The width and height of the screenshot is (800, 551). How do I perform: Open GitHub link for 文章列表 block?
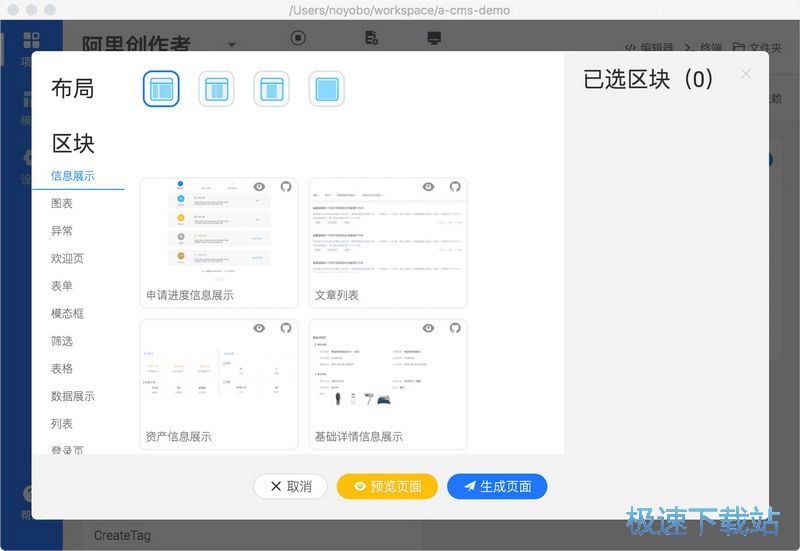(x=455, y=187)
